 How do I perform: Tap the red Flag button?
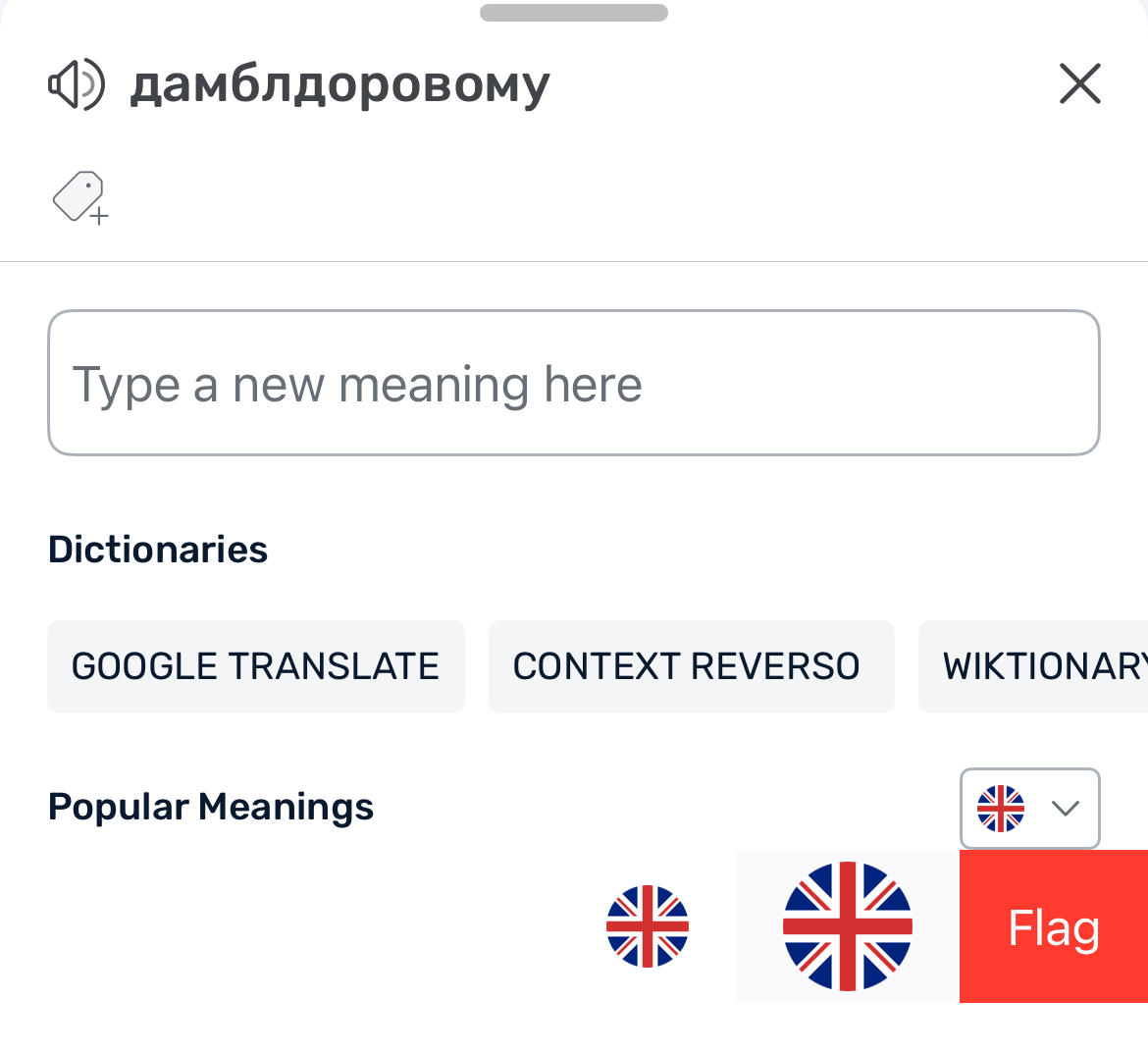[1054, 926]
